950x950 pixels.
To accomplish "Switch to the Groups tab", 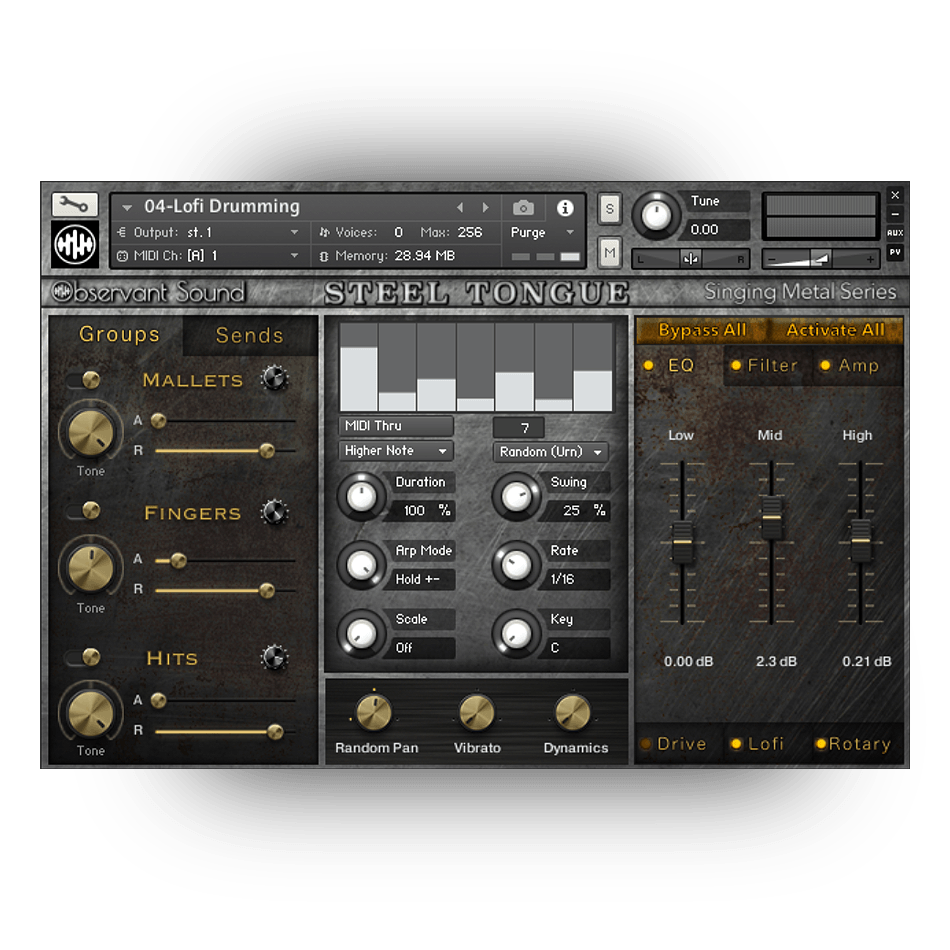I will tap(119, 334).
